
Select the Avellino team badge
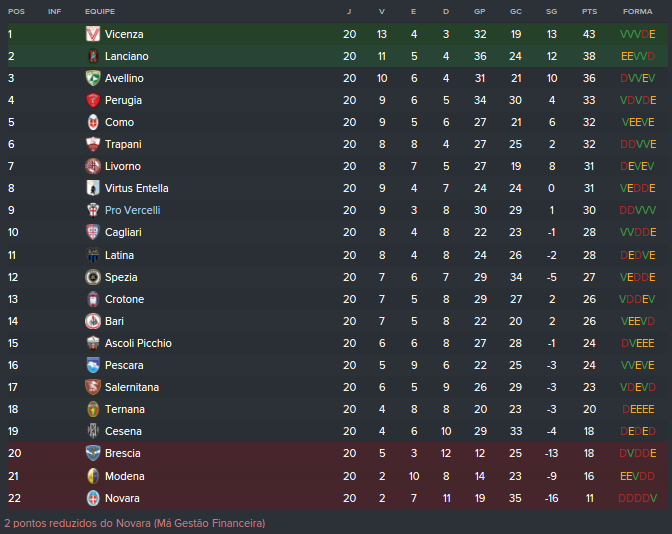click(93, 78)
